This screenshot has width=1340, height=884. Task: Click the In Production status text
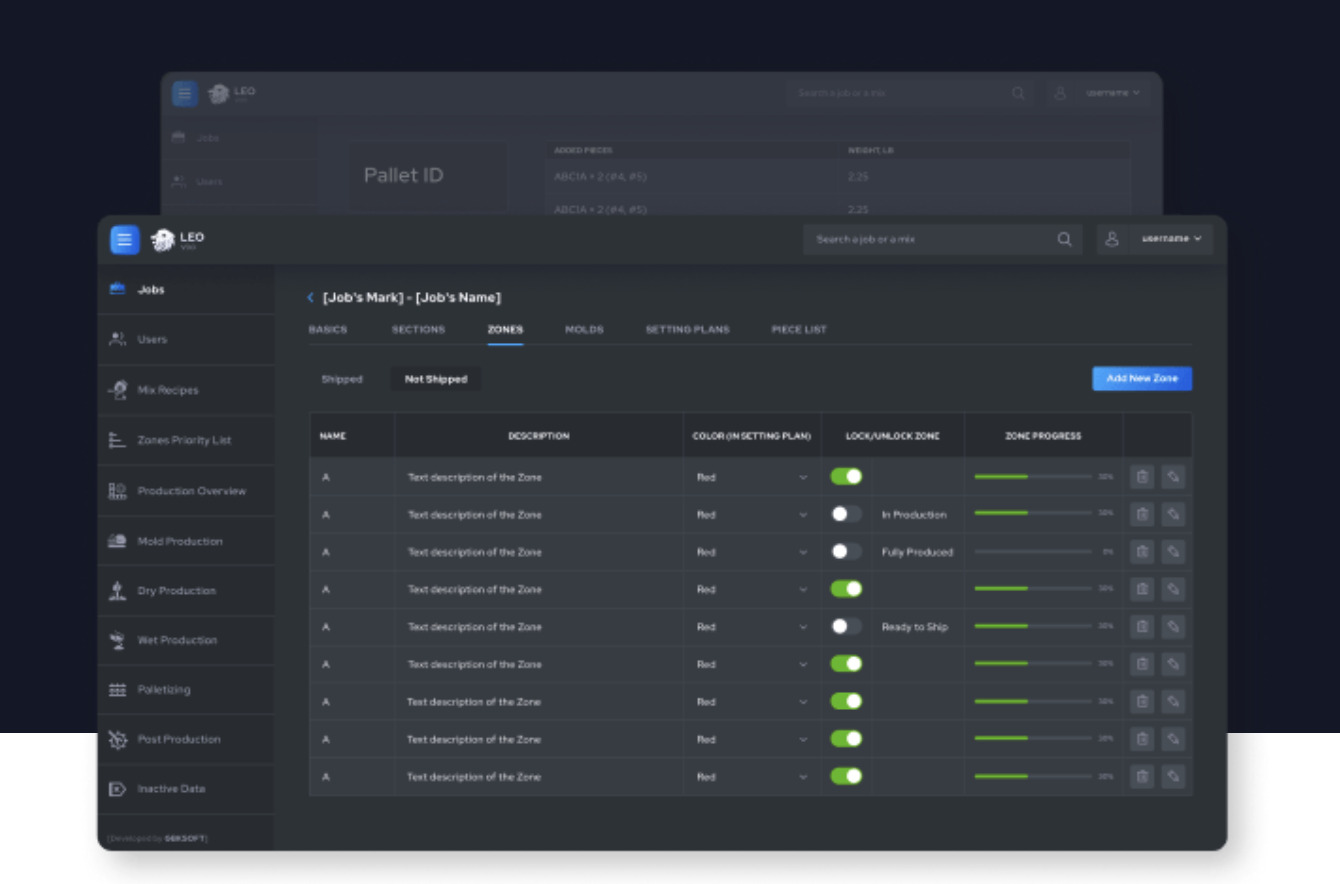click(x=914, y=515)
